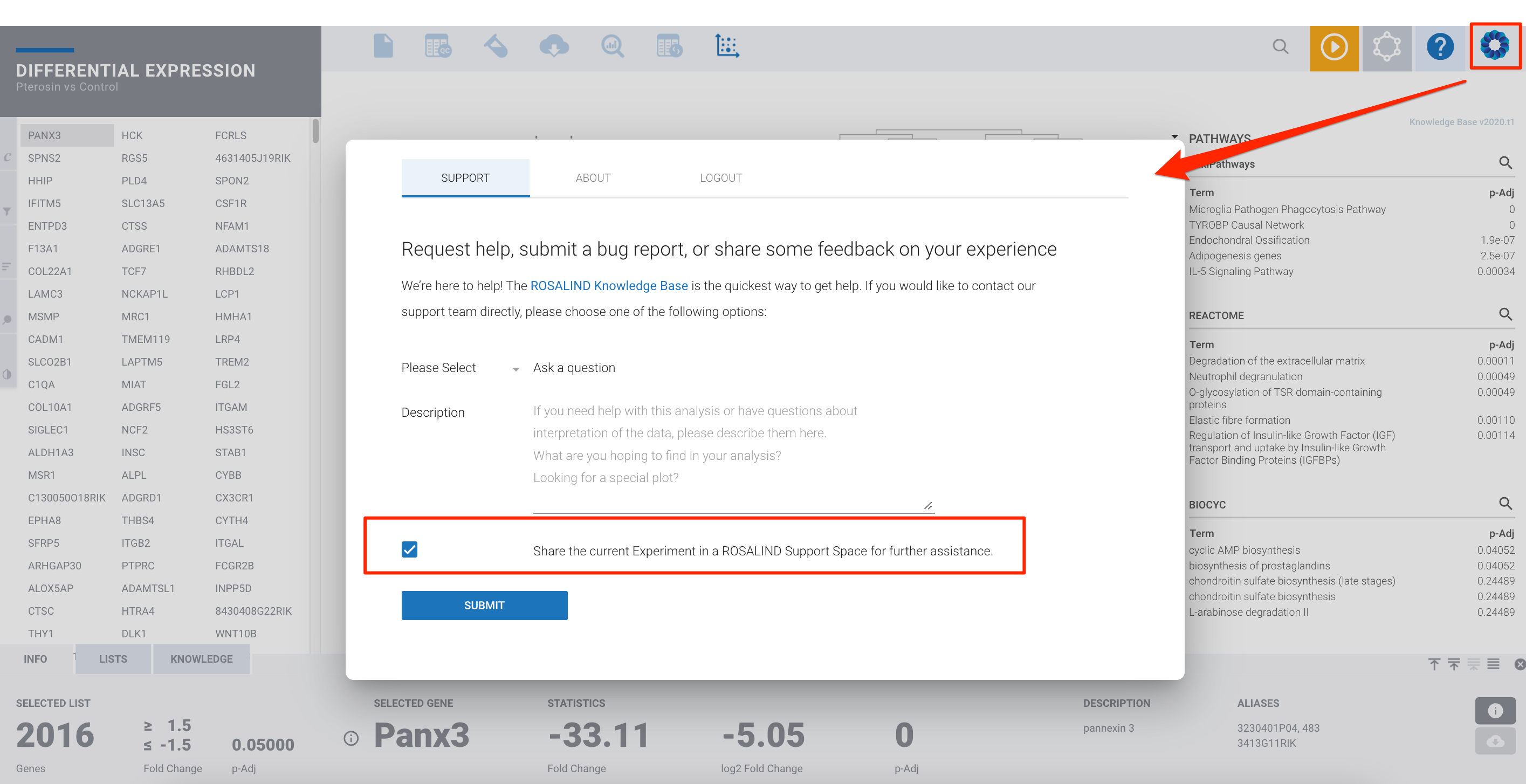Viewport: 1526px width, 784px height.
Task: Open the INFO tab
Action: [x=36, y=659]
